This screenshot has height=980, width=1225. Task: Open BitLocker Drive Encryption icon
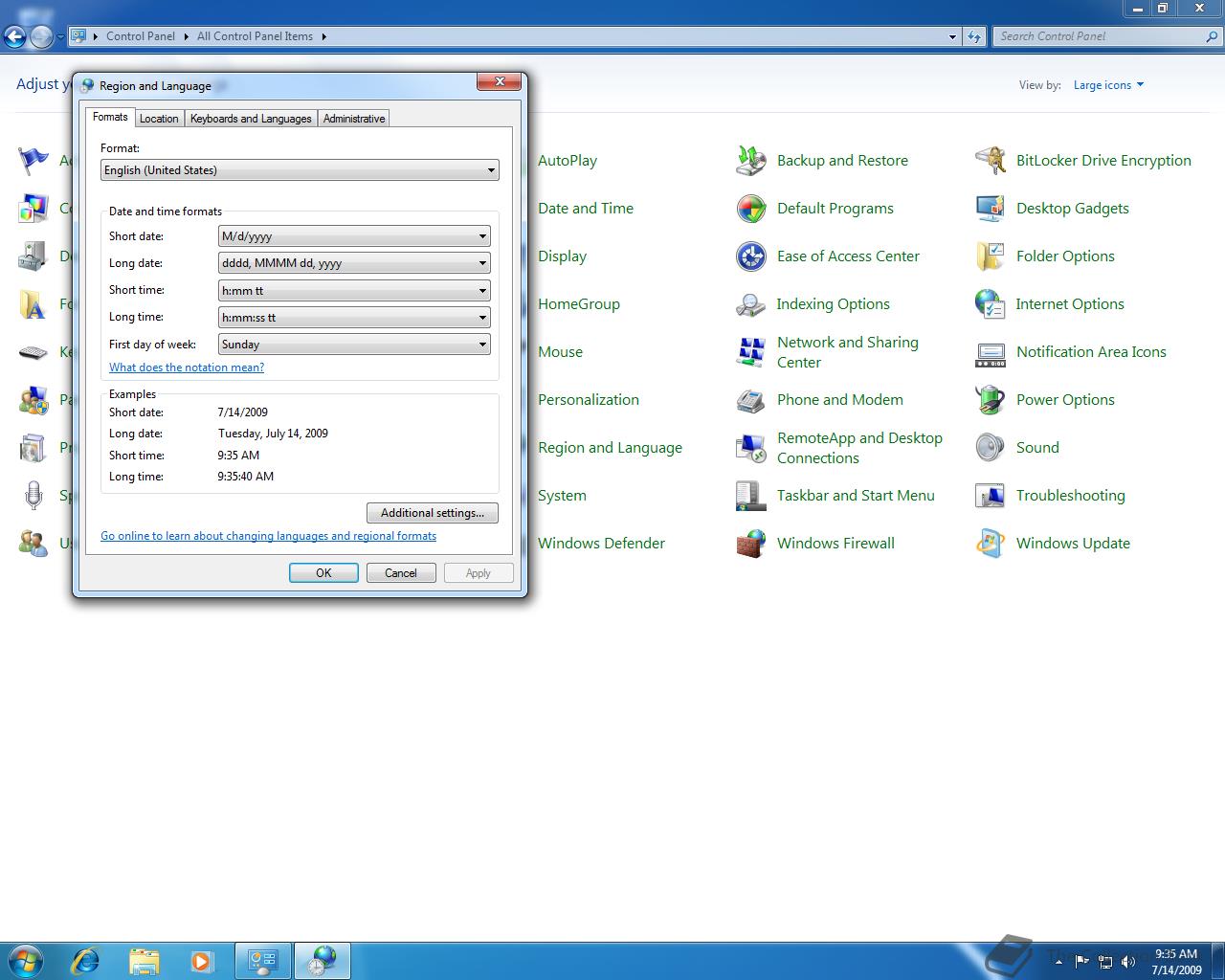(x=991, y=161)
